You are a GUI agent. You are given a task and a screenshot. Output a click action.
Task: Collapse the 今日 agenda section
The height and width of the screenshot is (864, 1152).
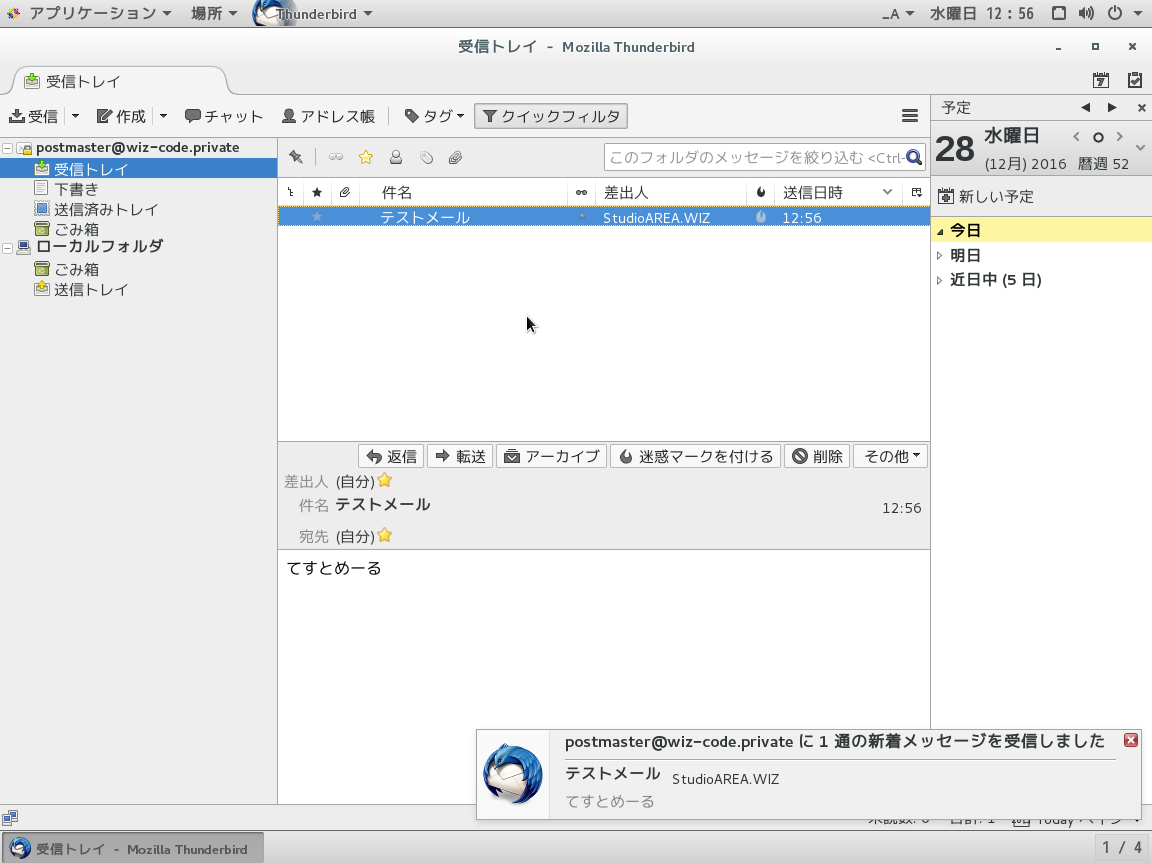[940, 231]
